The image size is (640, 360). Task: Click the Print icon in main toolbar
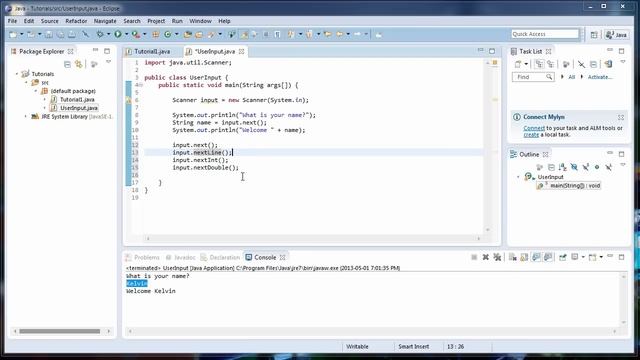click(x=72, y=35)
